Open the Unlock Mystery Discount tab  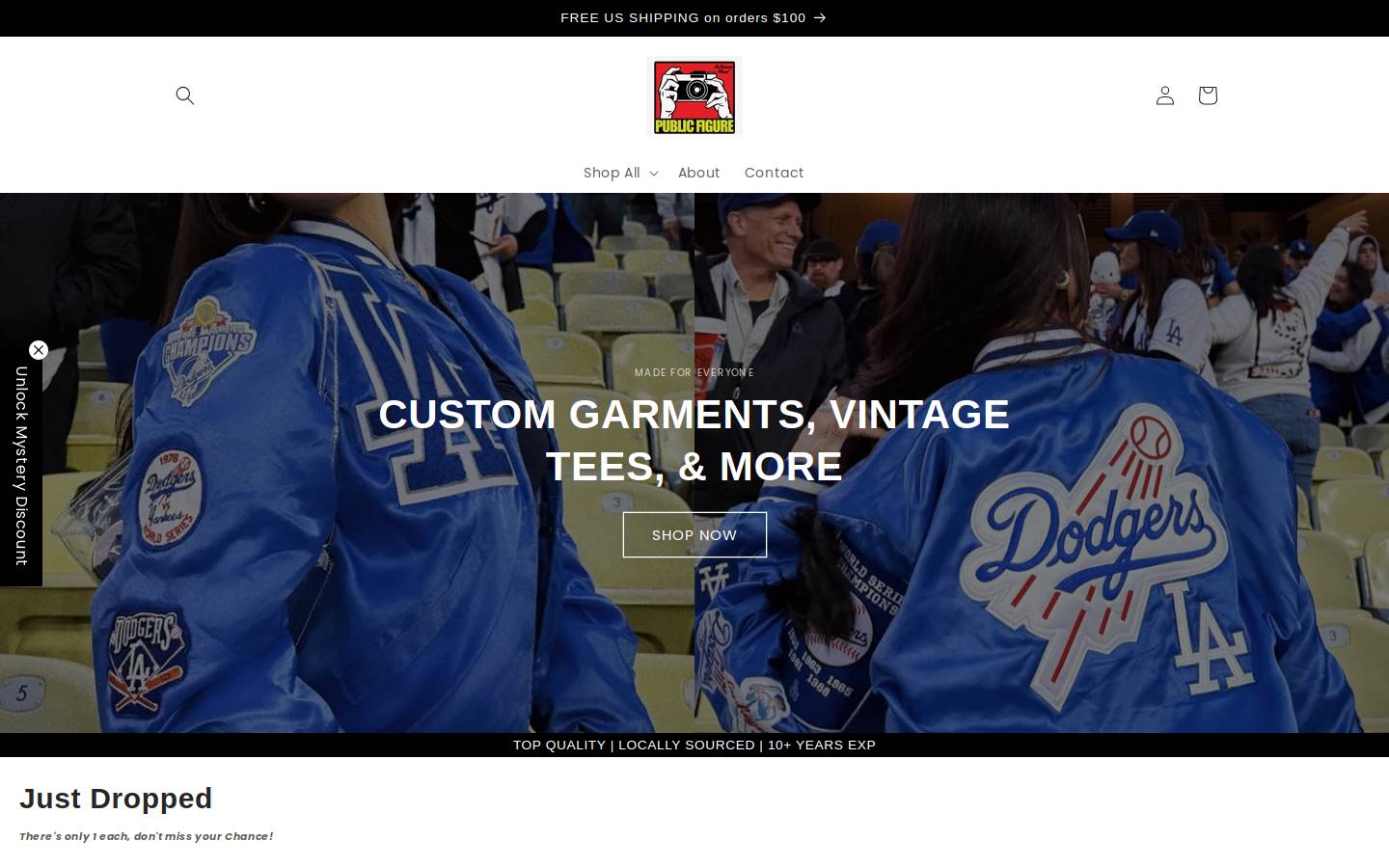[x=21, y=466]
